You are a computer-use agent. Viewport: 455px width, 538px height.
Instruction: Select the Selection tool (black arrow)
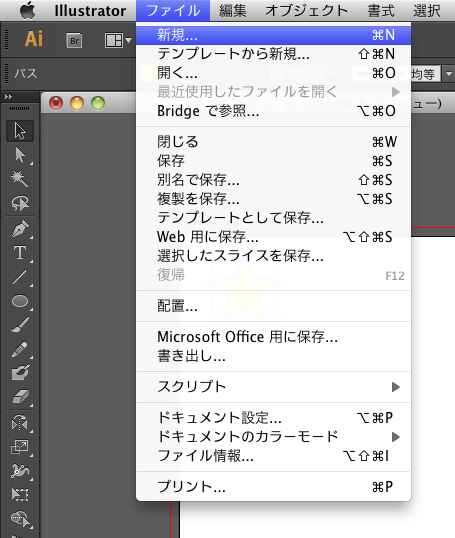[x=20, y=131]
